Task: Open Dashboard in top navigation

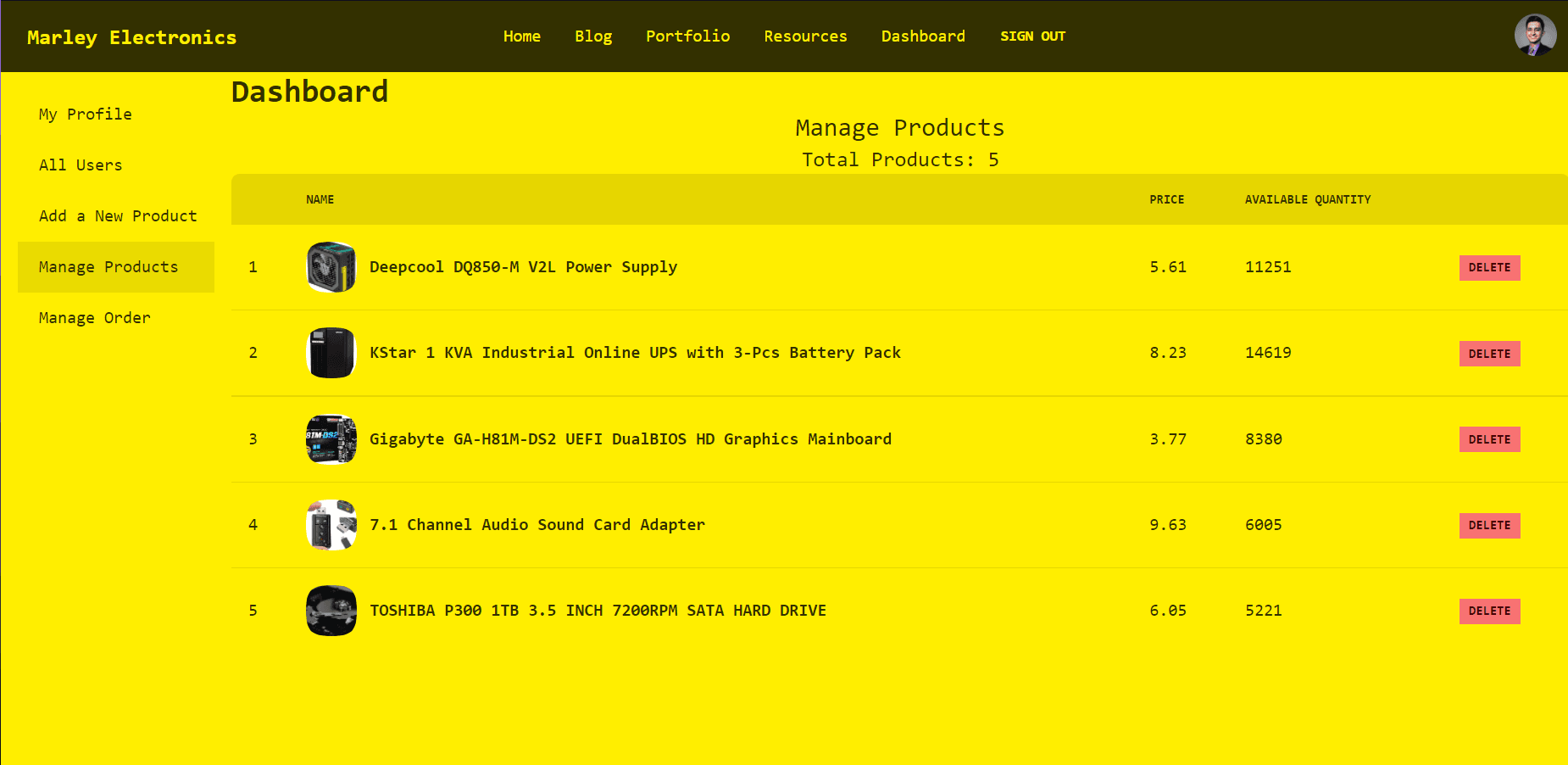Action: (923, 36)
